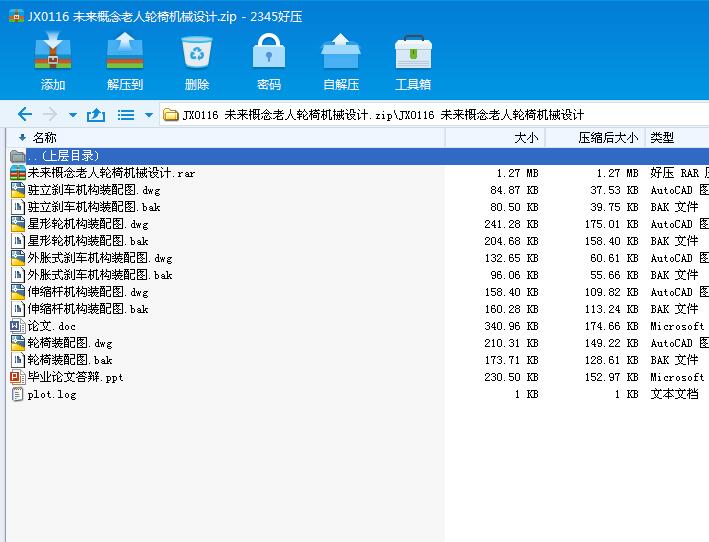Select 驻立刹车机构装配图.bak file
The width and height of the screenshot is (709, 542).
point(94,207)
